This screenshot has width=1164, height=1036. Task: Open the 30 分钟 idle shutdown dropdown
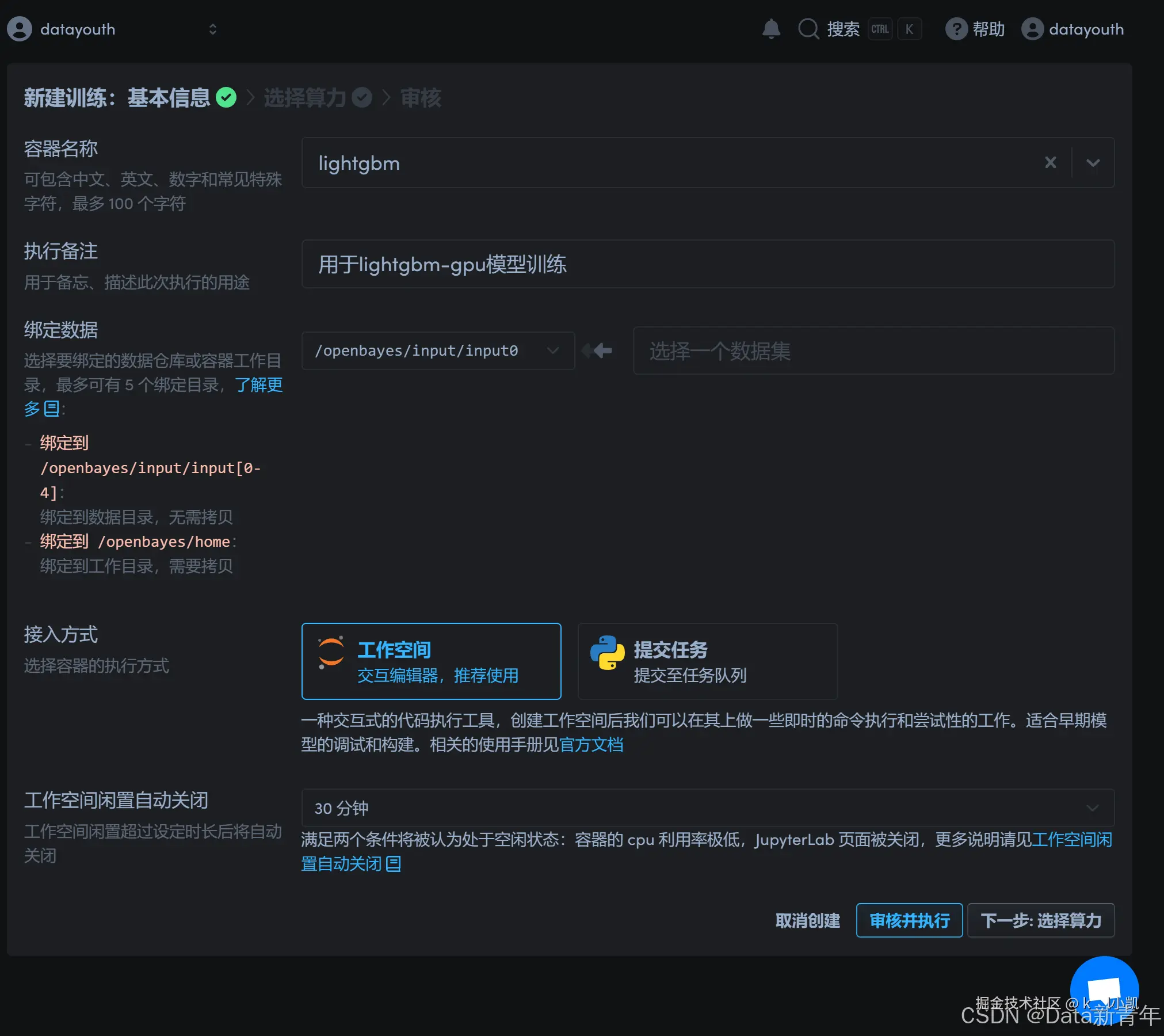pos(707,808)
